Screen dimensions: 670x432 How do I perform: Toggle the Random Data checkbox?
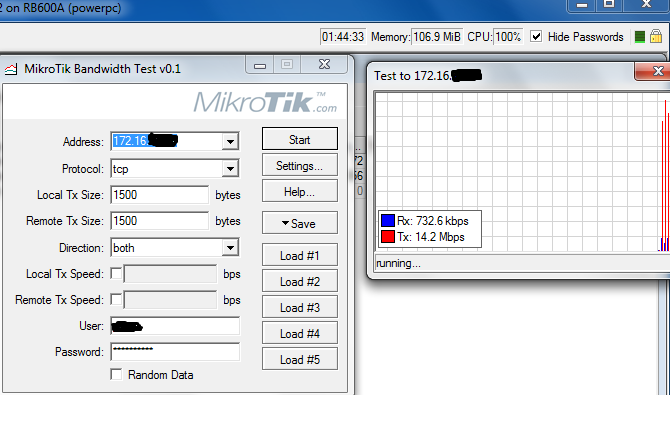click(116, 374)
